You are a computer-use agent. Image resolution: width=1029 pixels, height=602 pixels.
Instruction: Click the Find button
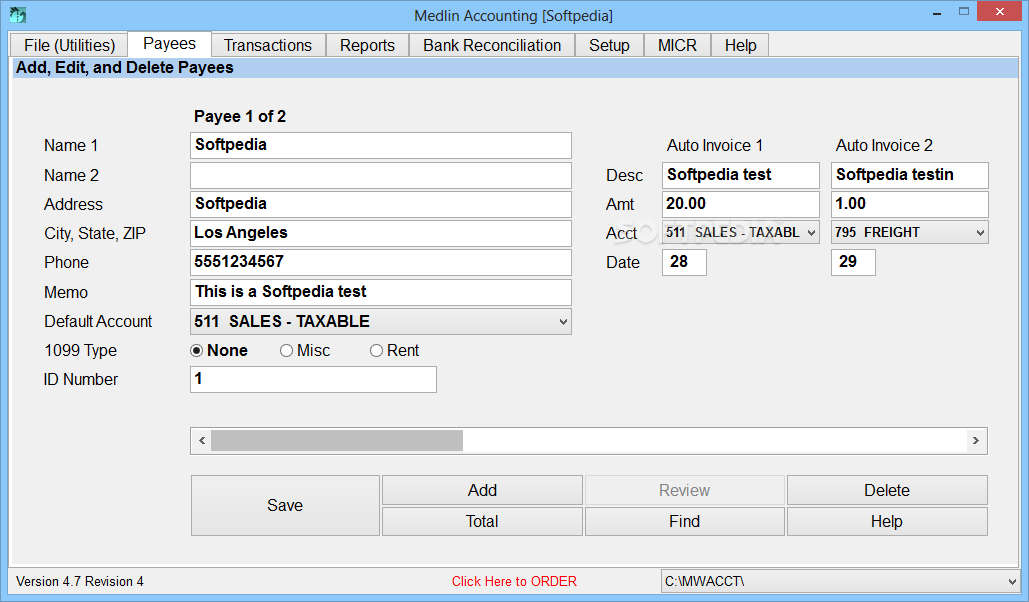click(x=684, y=521)
